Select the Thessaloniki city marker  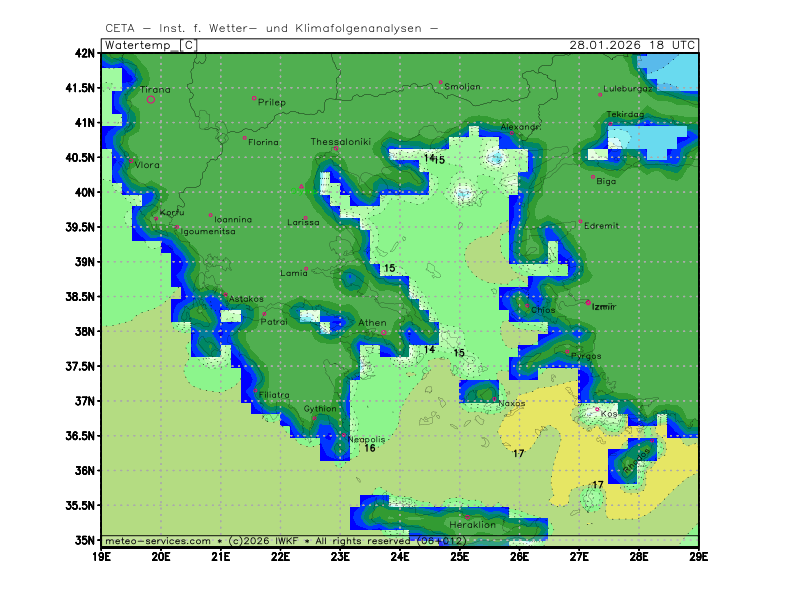[x=336, y=149]
